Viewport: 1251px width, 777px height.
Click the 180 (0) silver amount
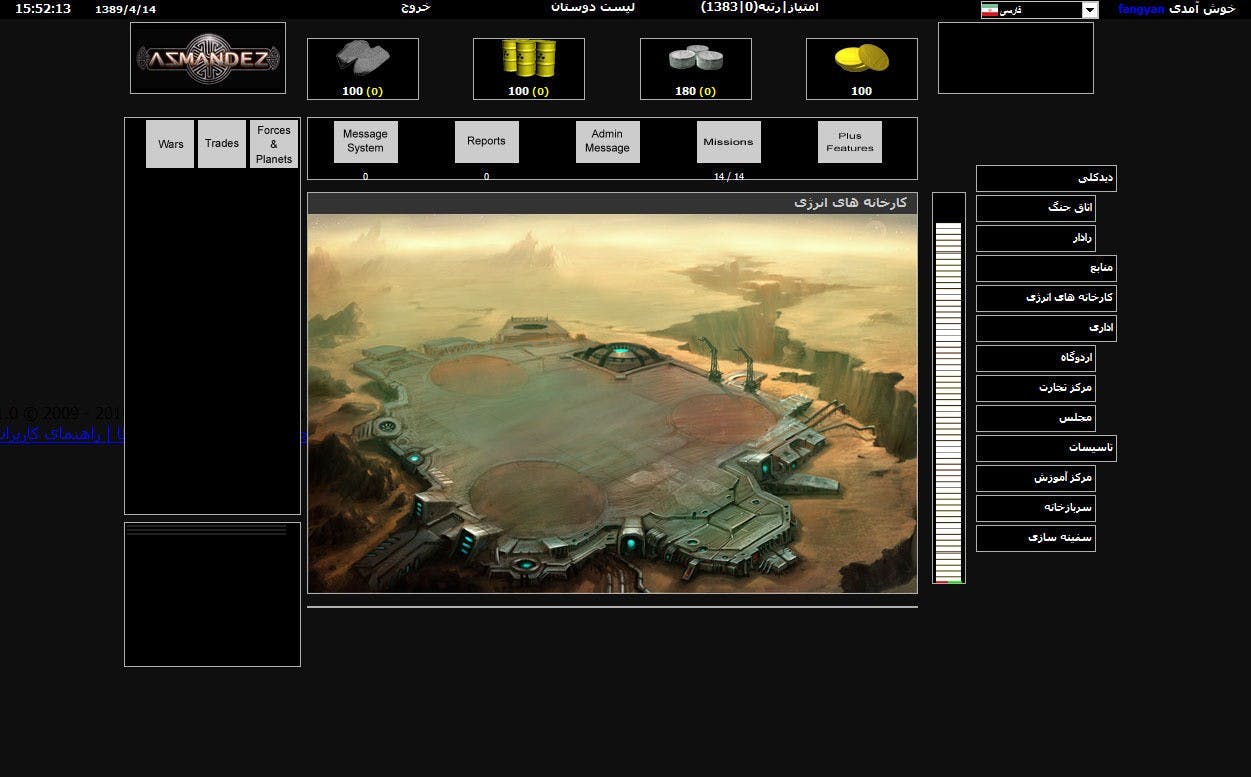pos(696,91)
